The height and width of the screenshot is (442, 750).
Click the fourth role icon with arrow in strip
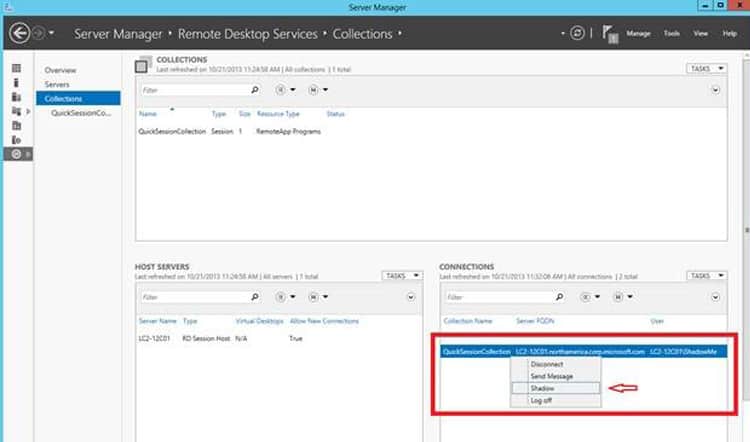coord(16,111)
